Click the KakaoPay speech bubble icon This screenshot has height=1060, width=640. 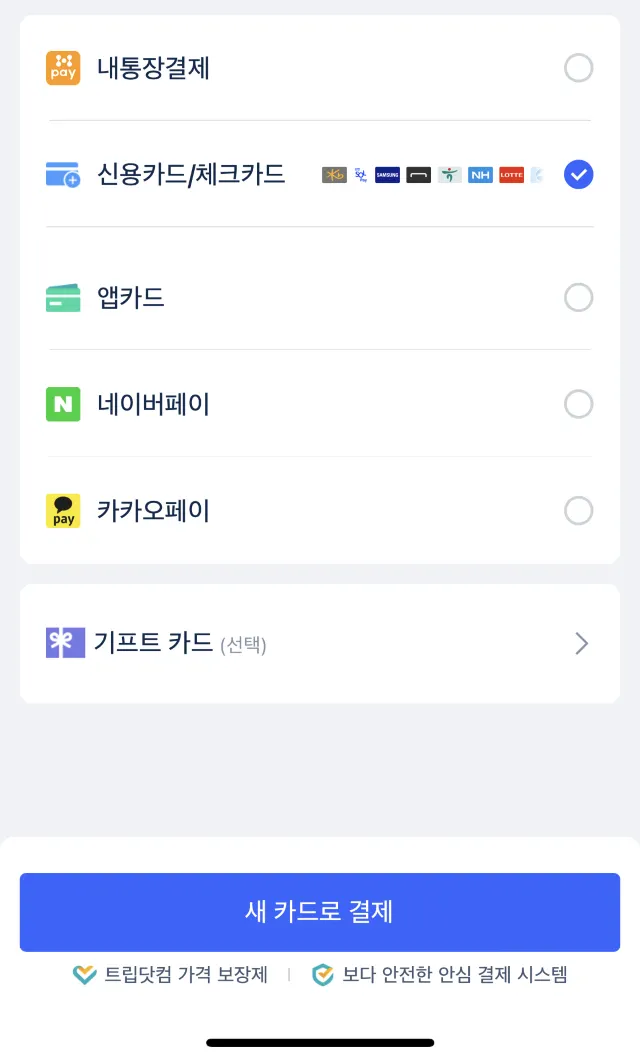pos(61,510)
